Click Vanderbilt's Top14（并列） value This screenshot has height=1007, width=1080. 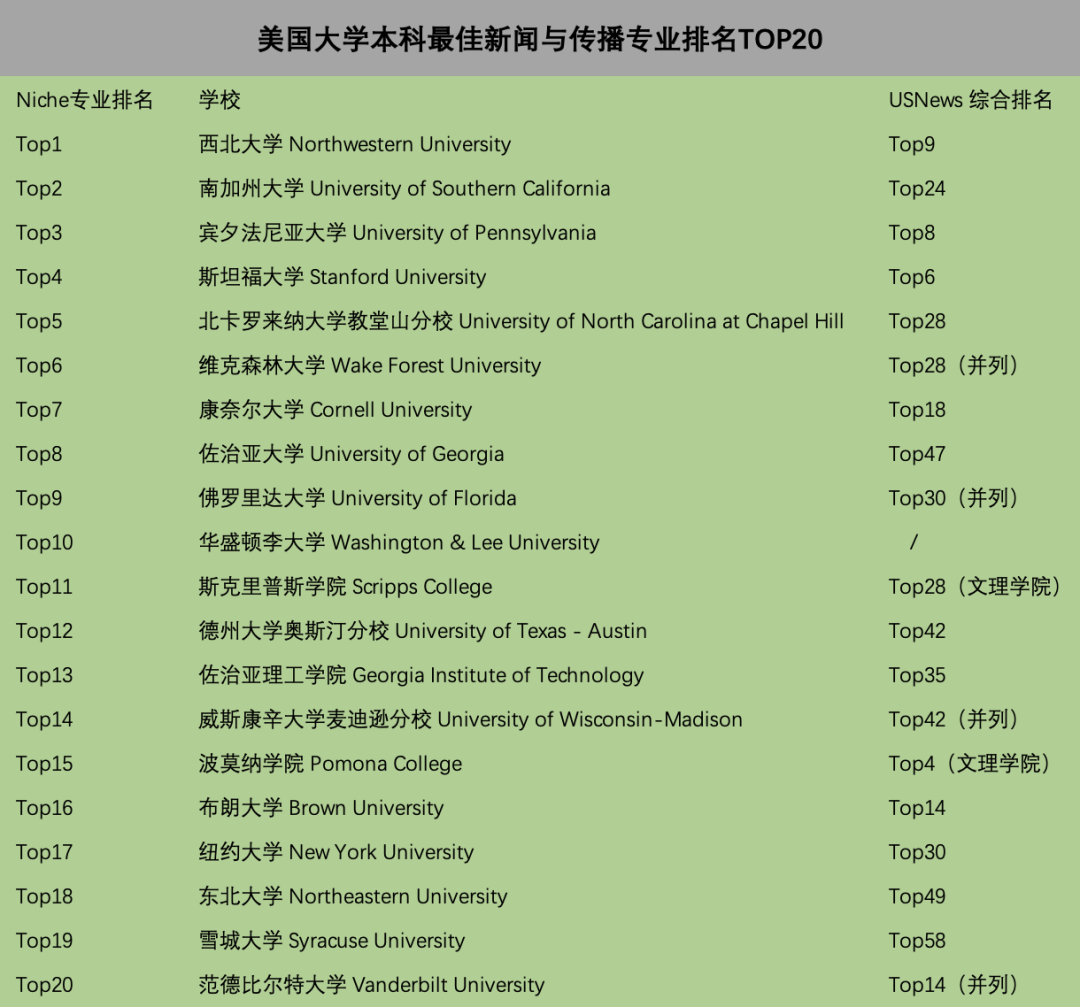(x=954, y=985)
